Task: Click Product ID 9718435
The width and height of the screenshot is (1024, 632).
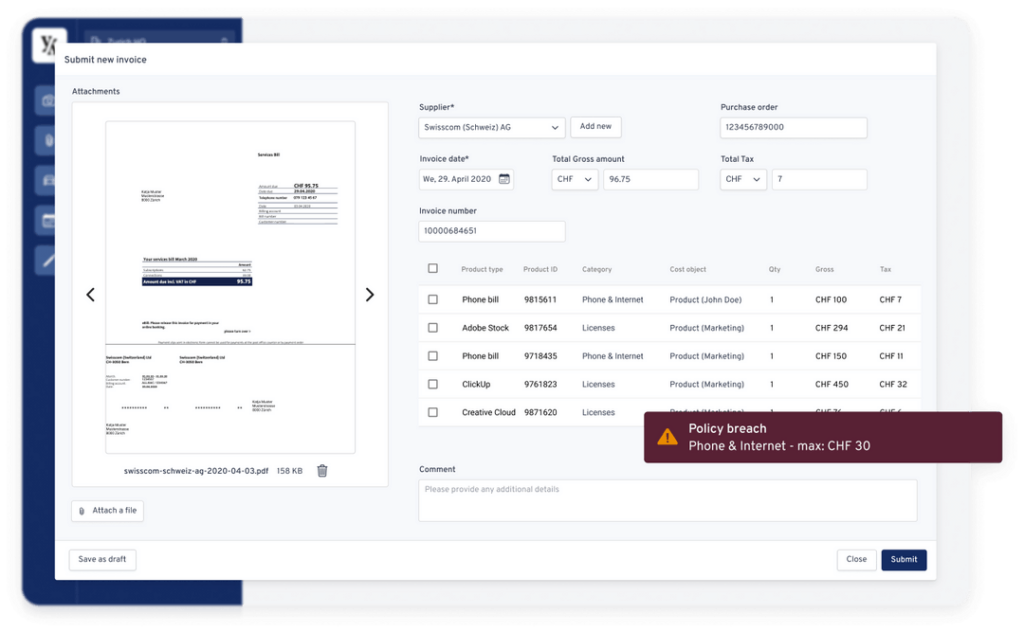Action: pos(540,356)
